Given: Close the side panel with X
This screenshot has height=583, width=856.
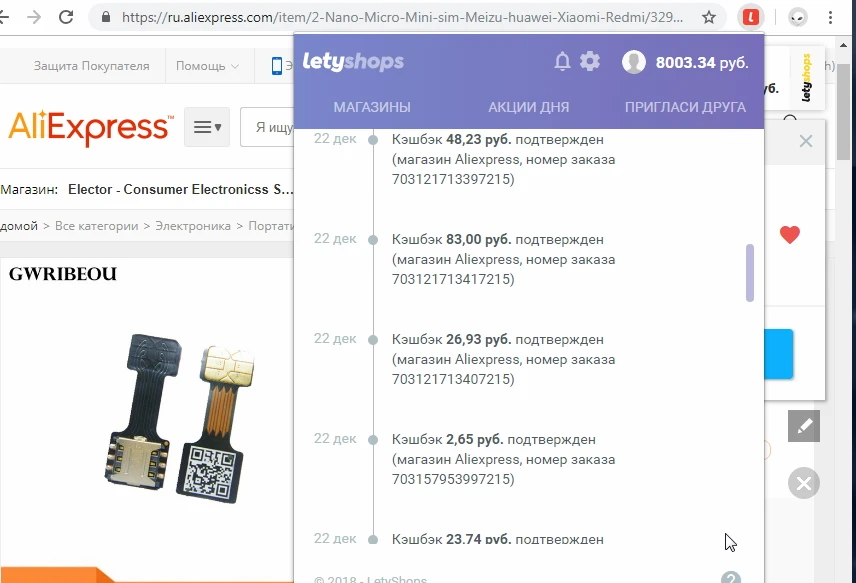Looking at the screenshot, I should (x=806, y=141).
